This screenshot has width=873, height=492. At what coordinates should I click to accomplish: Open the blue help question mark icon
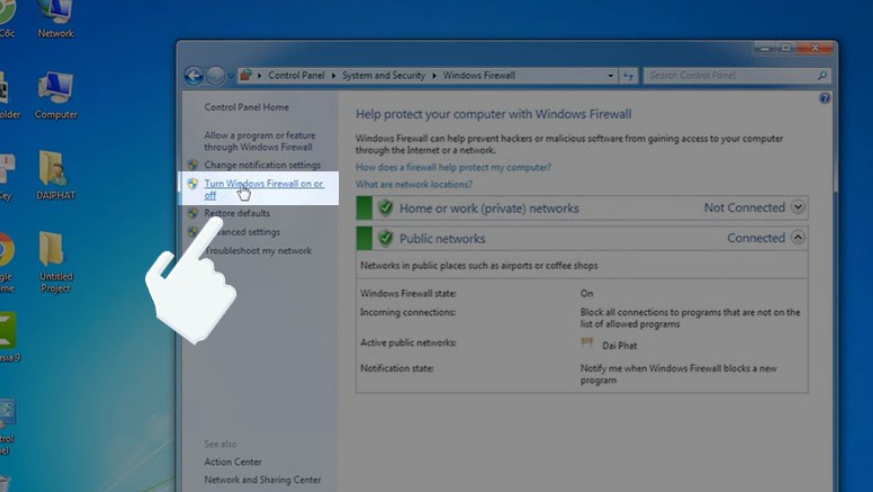825,99
